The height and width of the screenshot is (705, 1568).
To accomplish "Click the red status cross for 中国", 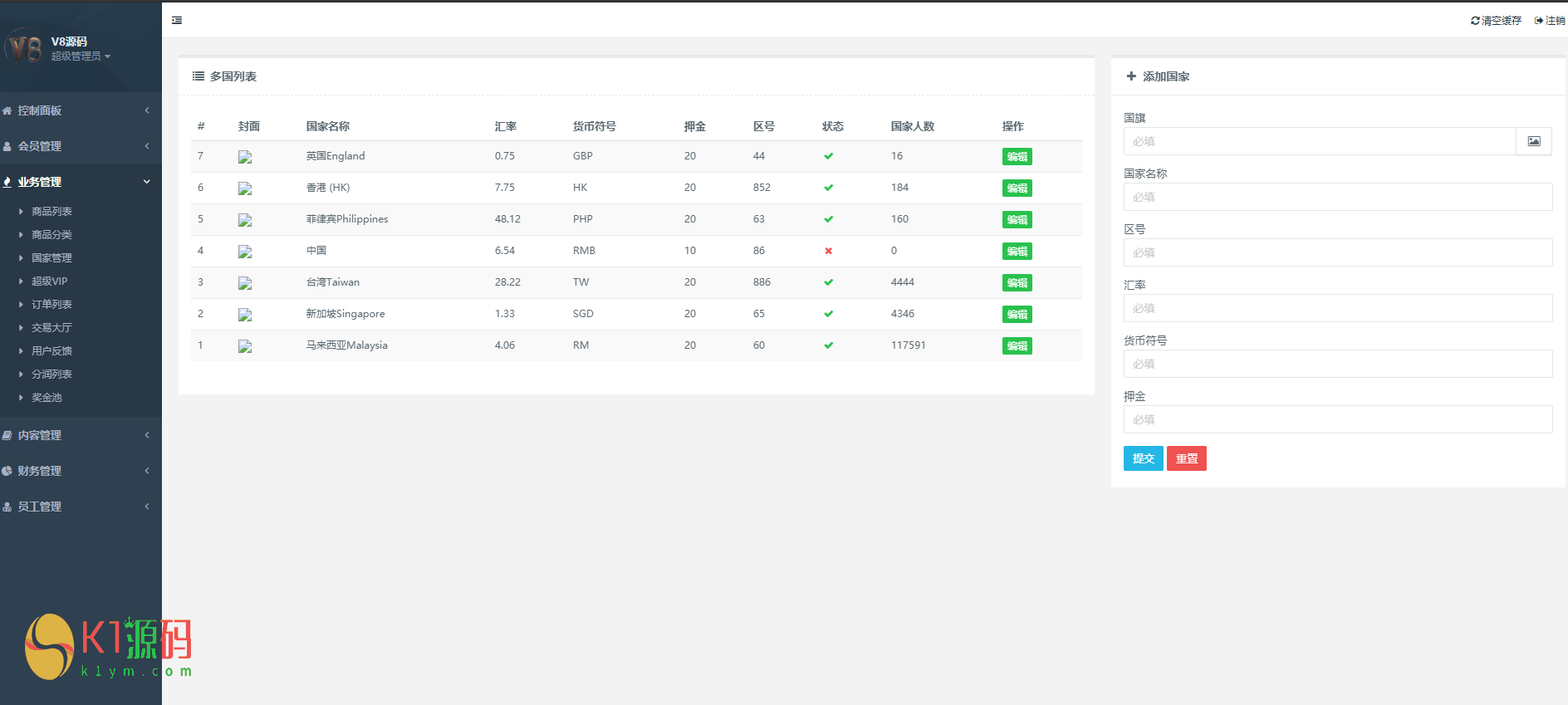I will tap(829, 251).
